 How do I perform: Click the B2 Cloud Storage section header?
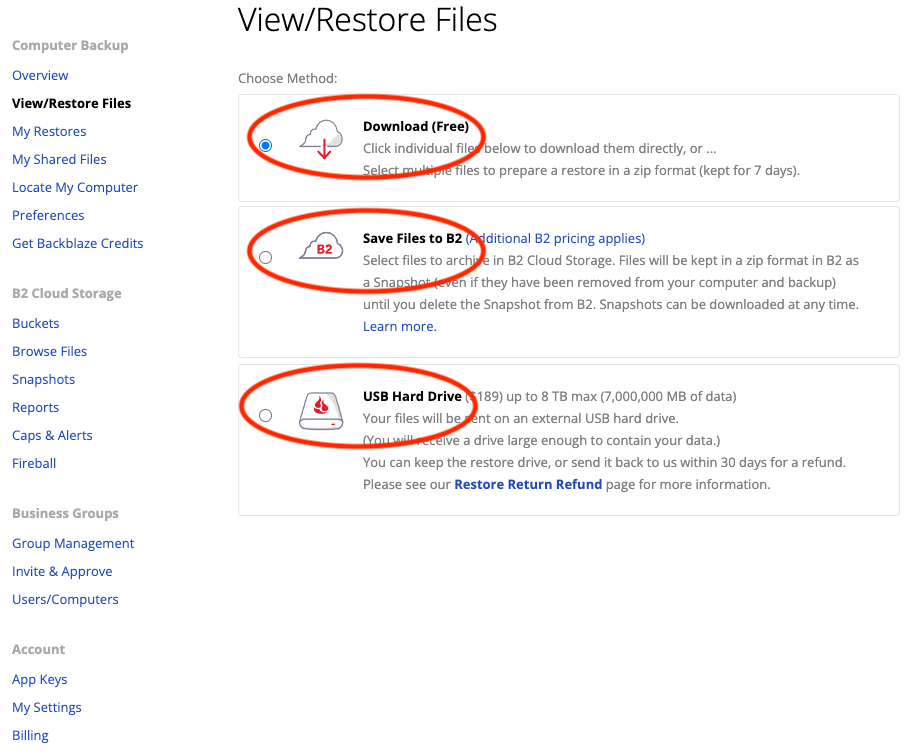tap(67, 293)
